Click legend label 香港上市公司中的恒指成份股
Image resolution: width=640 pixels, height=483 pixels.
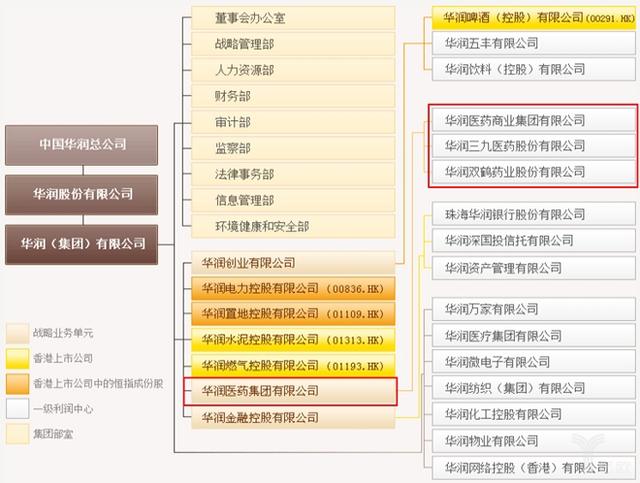(98, 384)
